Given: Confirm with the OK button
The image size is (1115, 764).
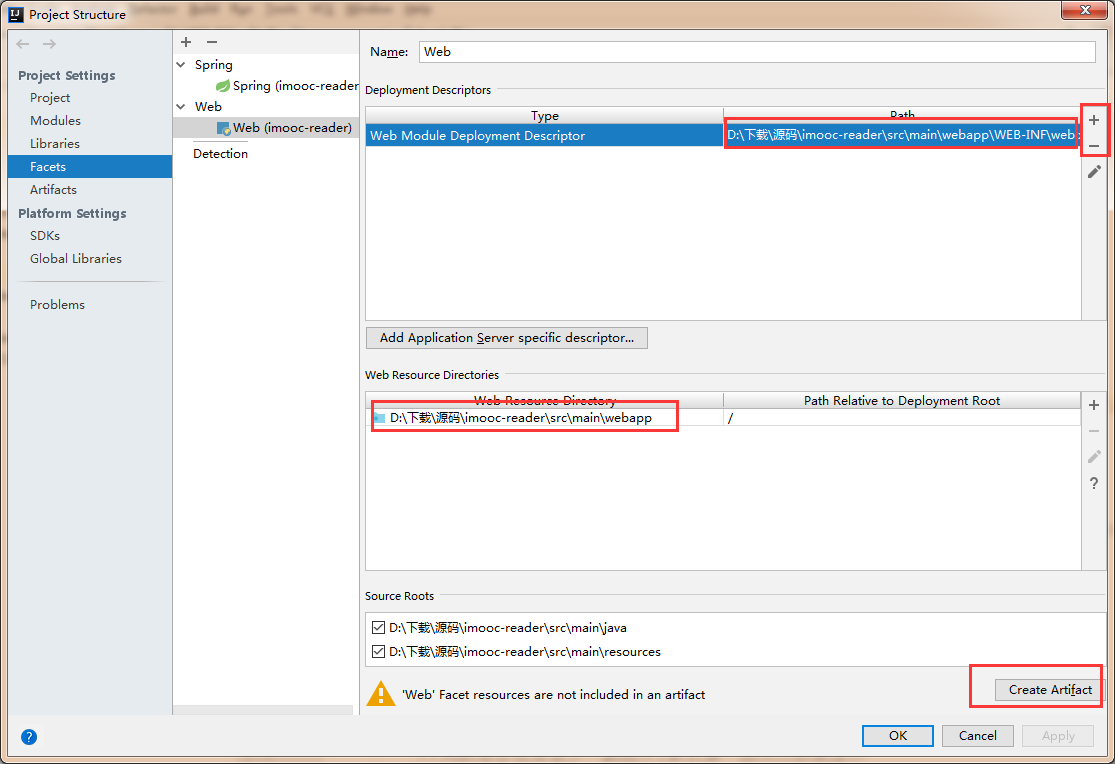Looking at the screenshot, I should 897,736.
